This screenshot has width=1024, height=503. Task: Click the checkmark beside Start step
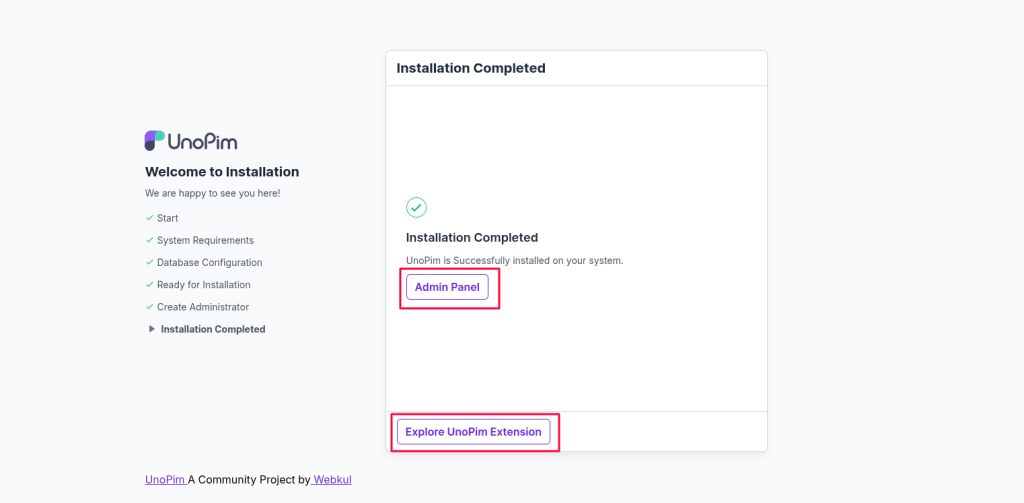click(150, 218)
